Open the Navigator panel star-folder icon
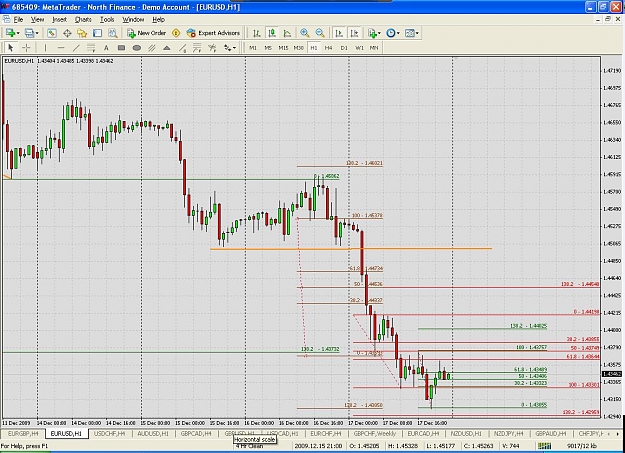The image size is (625, 453). coord(82,33)
